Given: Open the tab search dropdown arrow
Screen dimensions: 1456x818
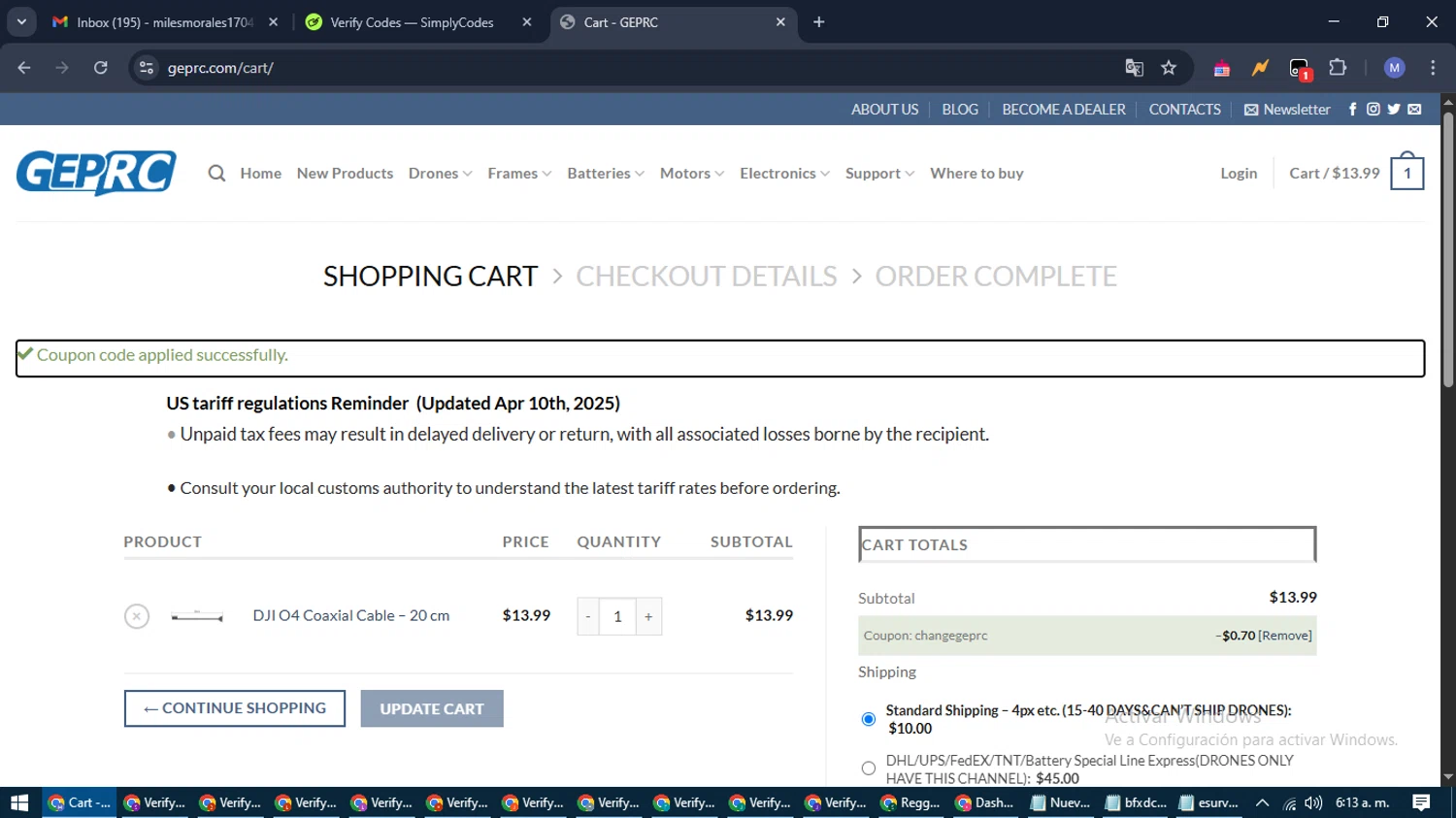Looking at the screenshot, I should [21, 22].
